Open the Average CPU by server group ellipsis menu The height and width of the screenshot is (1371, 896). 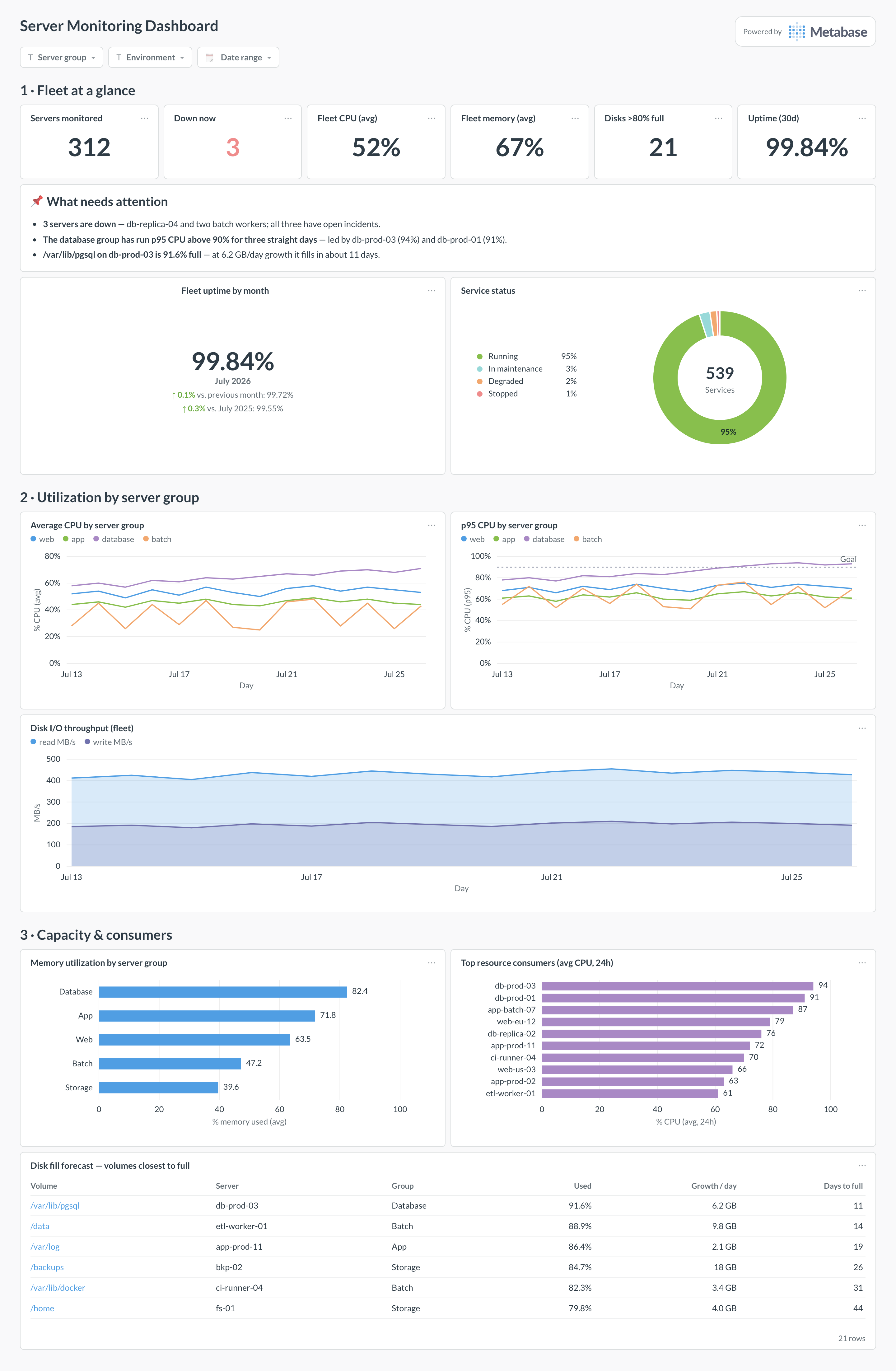point(431,525)
